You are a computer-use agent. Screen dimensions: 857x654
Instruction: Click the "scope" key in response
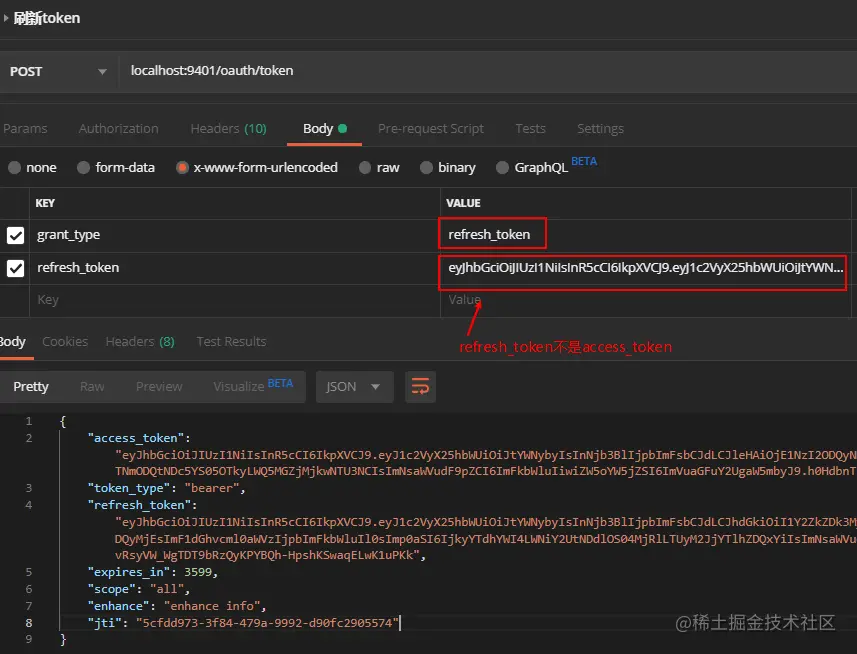click(111, 589)
